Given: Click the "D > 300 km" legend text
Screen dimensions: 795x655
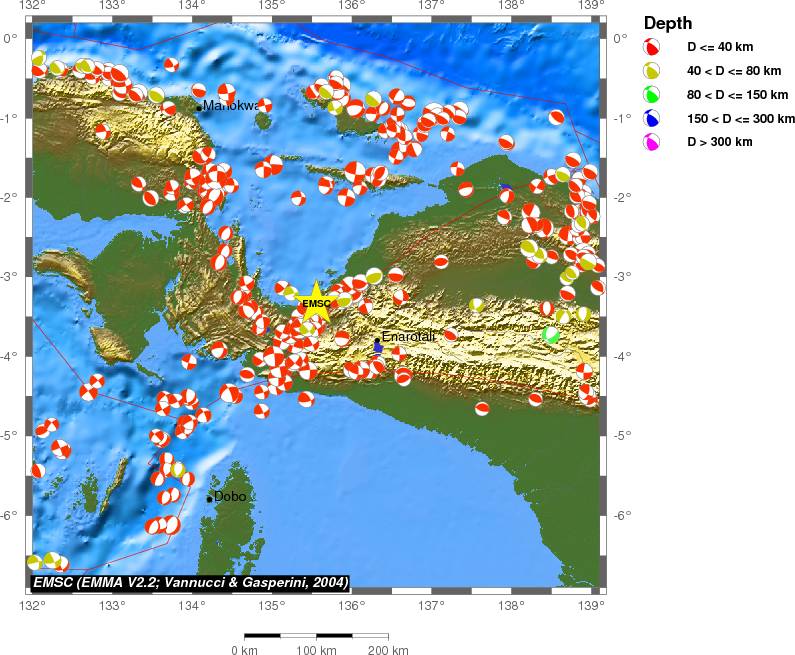Looking at the screenshot, I should [x=719, y=142].
